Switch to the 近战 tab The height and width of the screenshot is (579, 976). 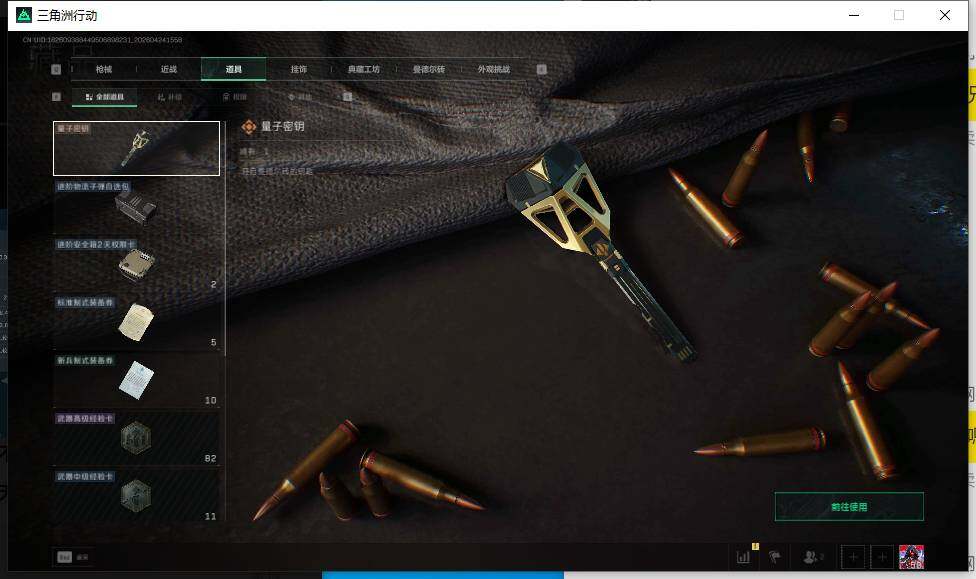[x=169, y=69]
